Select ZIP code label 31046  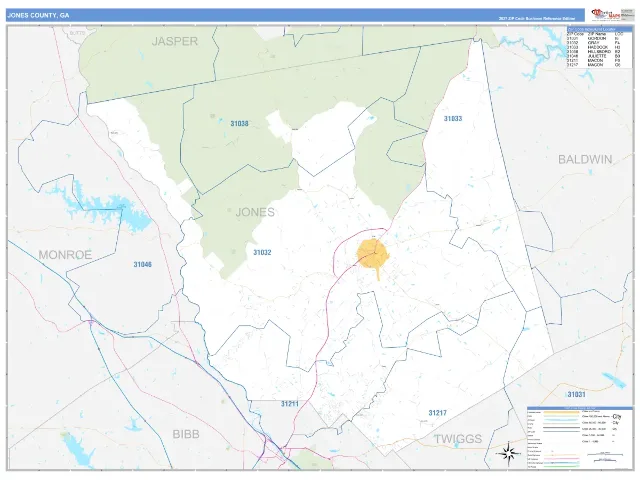click(x=142, y=264)
